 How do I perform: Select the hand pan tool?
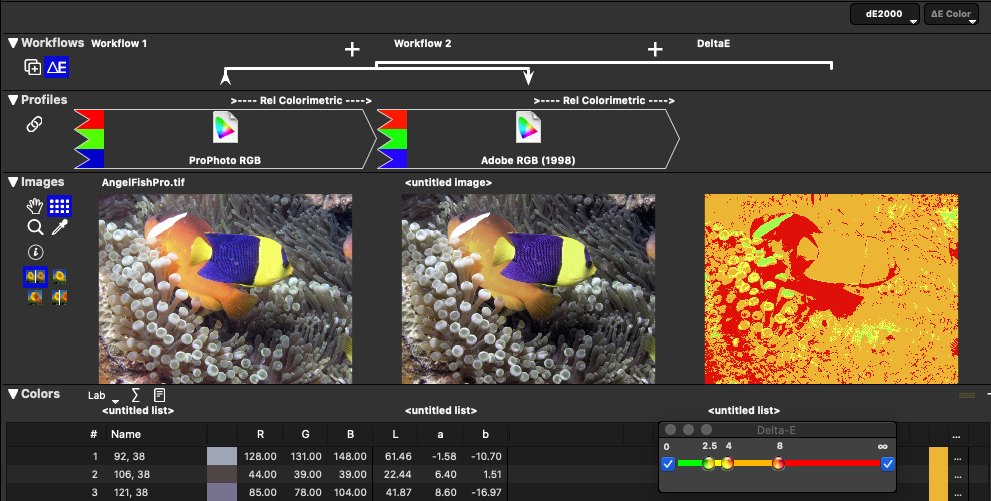click(35, 206)
